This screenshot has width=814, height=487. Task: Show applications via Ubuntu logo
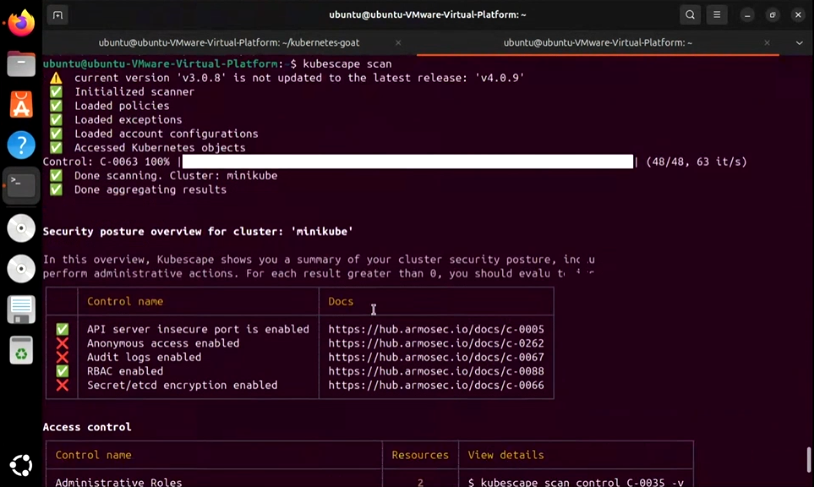pos(21,465)
